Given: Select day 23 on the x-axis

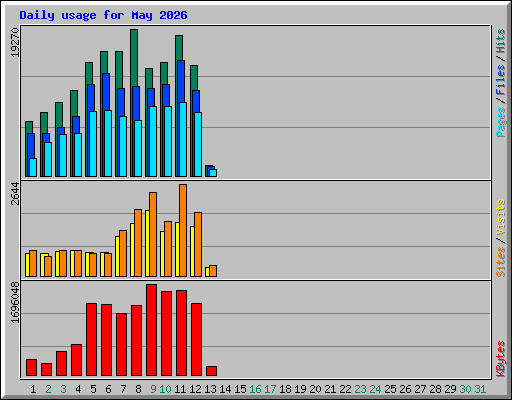Looking at the screenshot, I should point(360,389).
